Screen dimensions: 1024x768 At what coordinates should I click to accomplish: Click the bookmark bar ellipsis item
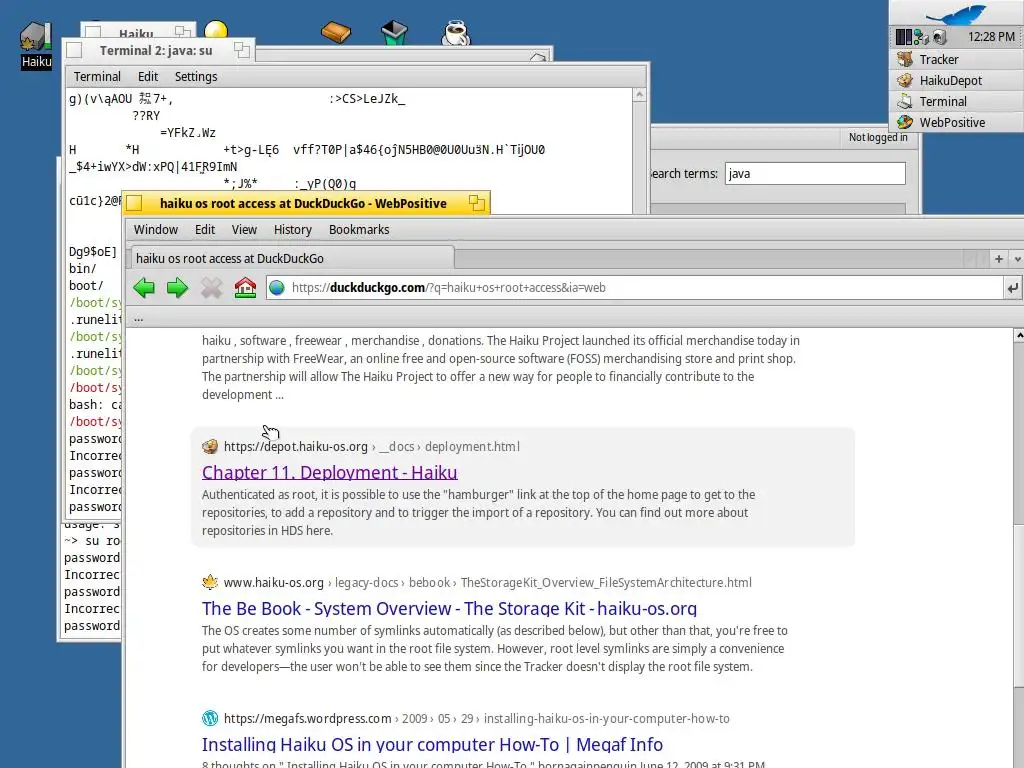[138, 319]
